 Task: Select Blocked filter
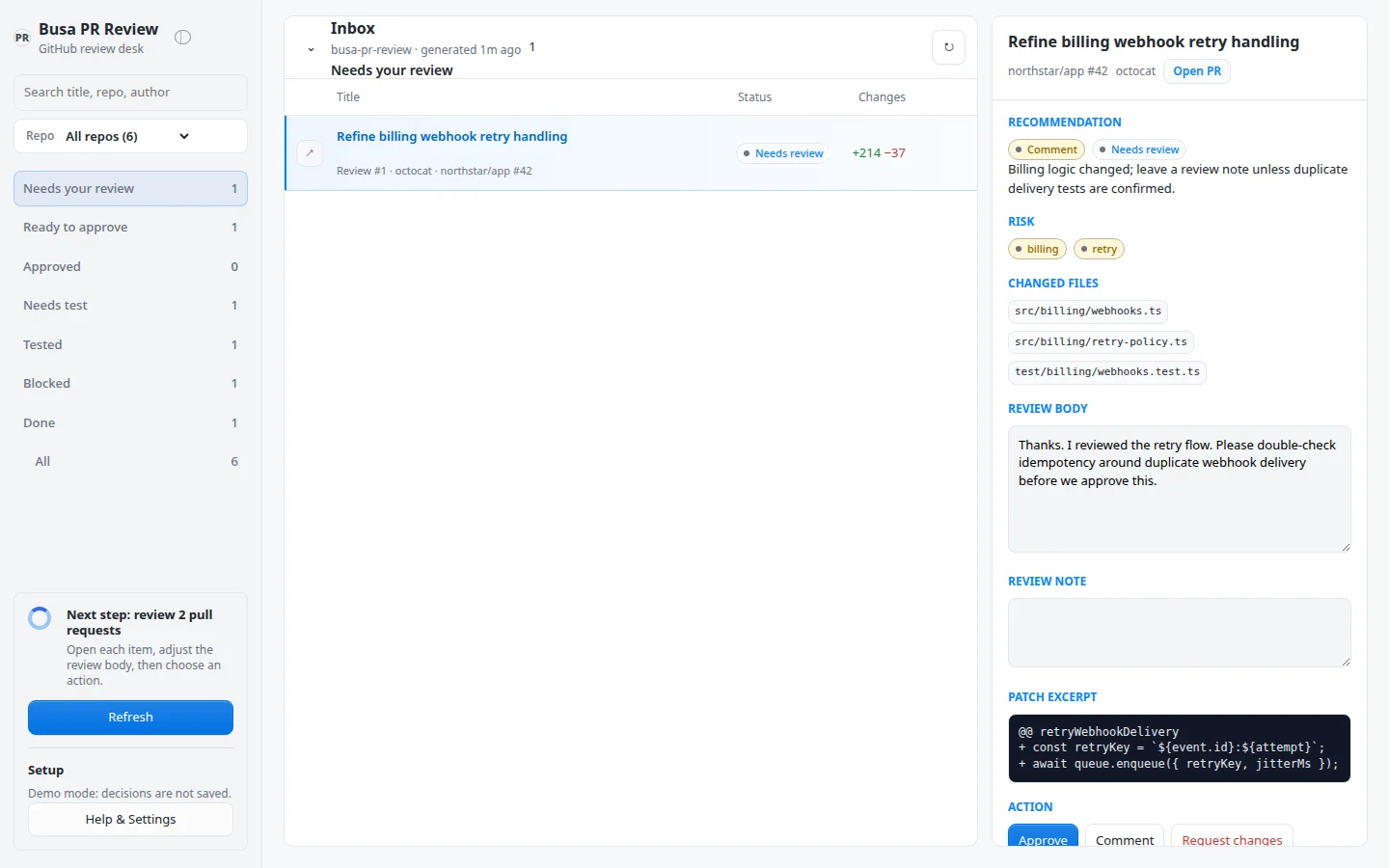[x=130, y=384]
